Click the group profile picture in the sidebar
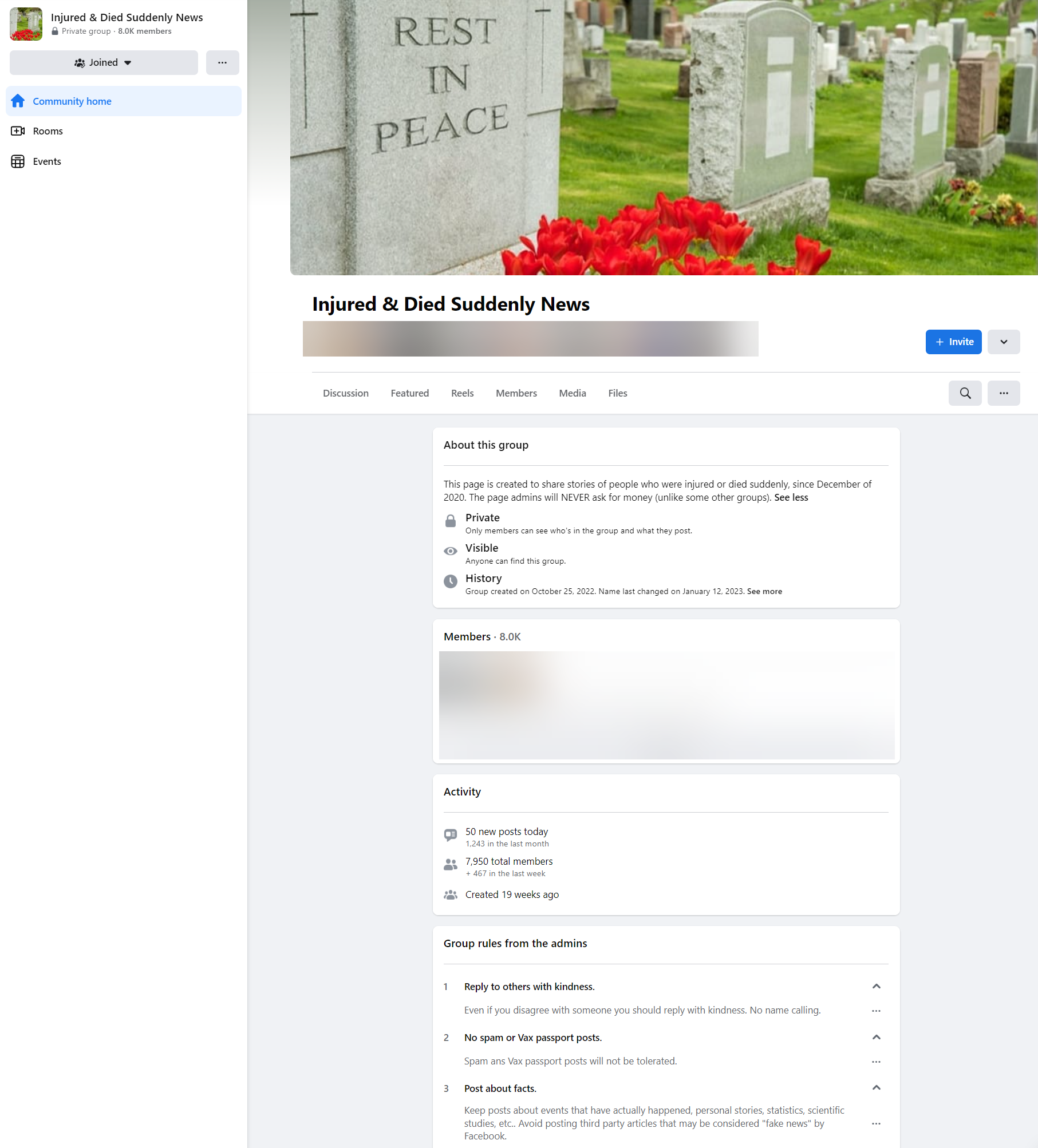 point(26,23)
